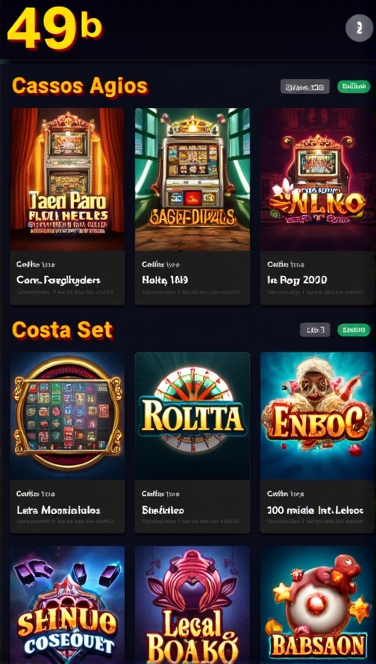
Task: Click the Holtg 1819 game title
Action: pyautogui.click(x=165, y=280)
